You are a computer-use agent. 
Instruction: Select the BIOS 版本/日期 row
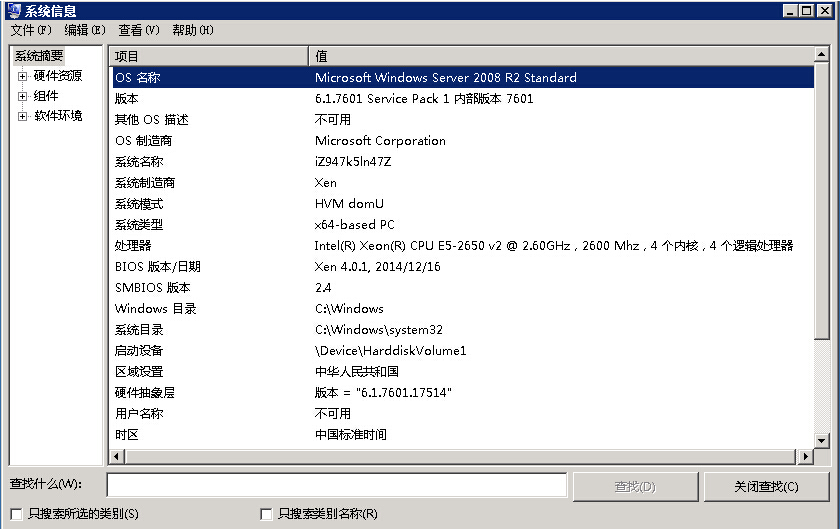463,266
